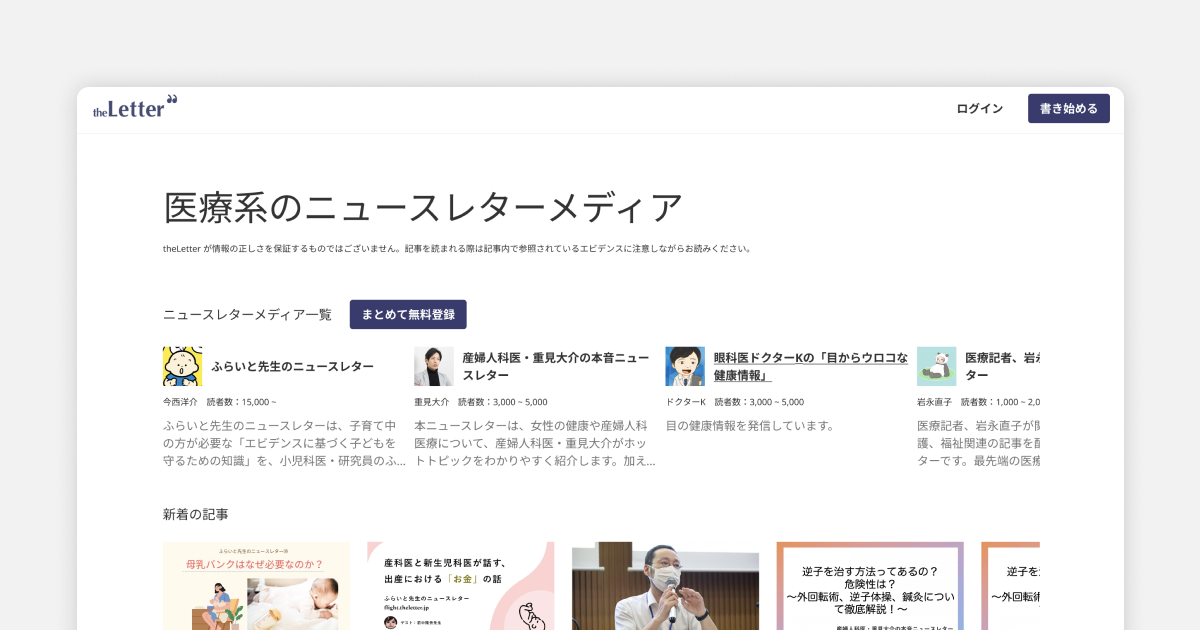Click the 医療系のニュースレターメディア headline
The height and width of the screenshot is (630, 1200).
[x=424, y=207]
